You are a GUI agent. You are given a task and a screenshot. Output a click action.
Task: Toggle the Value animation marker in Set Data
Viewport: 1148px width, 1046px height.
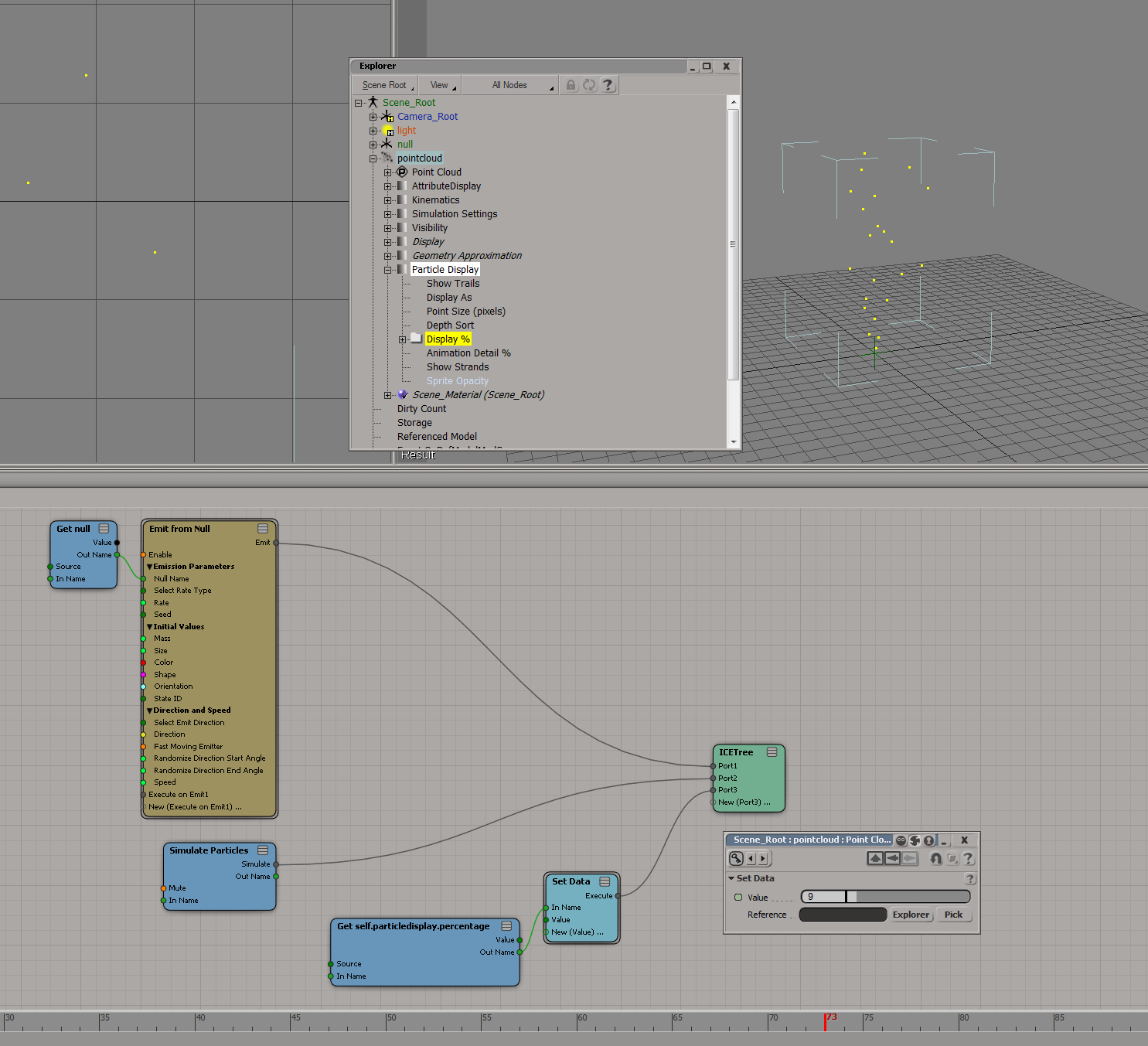pyautogui.click(x=738, y=898)
